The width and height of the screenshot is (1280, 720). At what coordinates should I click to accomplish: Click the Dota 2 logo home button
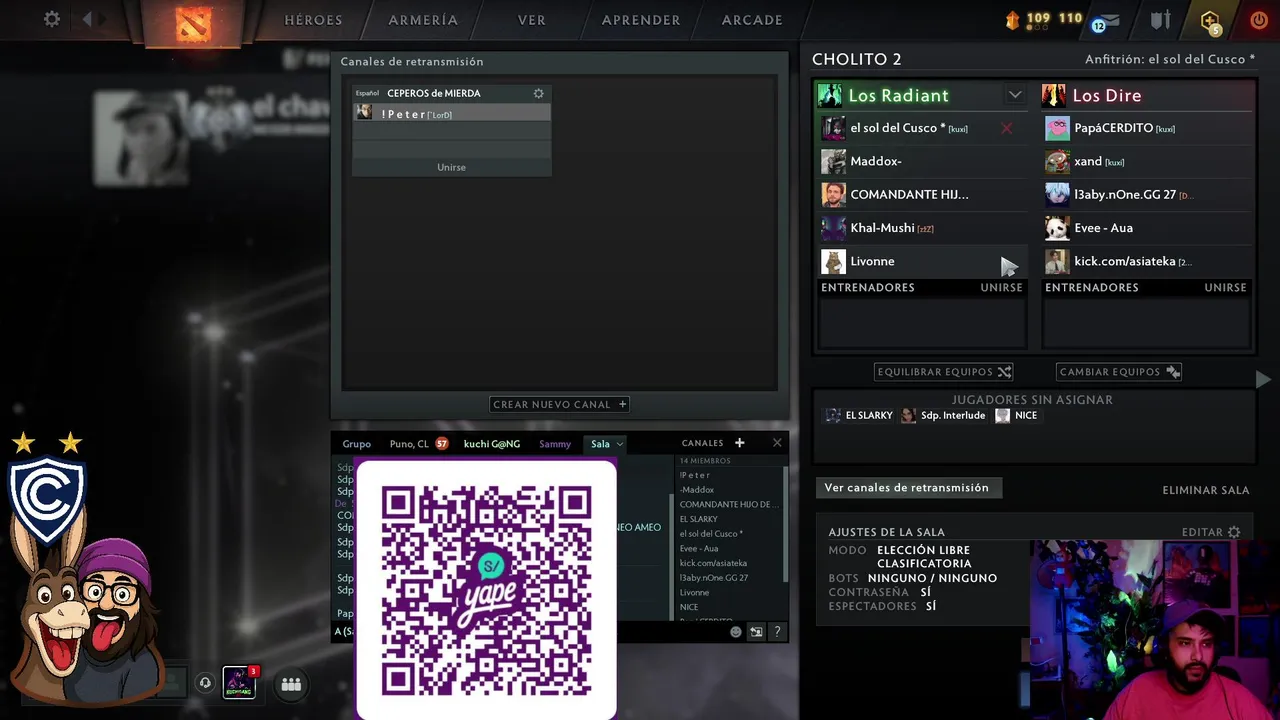[193, 22]
